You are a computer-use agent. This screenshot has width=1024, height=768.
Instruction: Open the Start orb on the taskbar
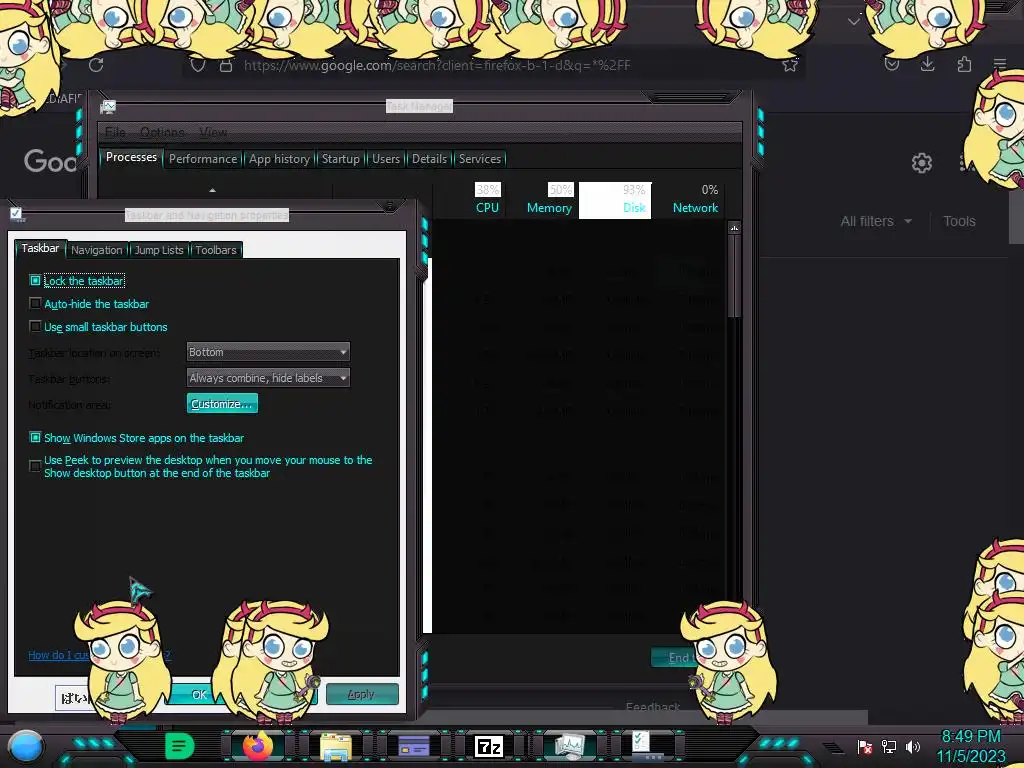point(25,746)
